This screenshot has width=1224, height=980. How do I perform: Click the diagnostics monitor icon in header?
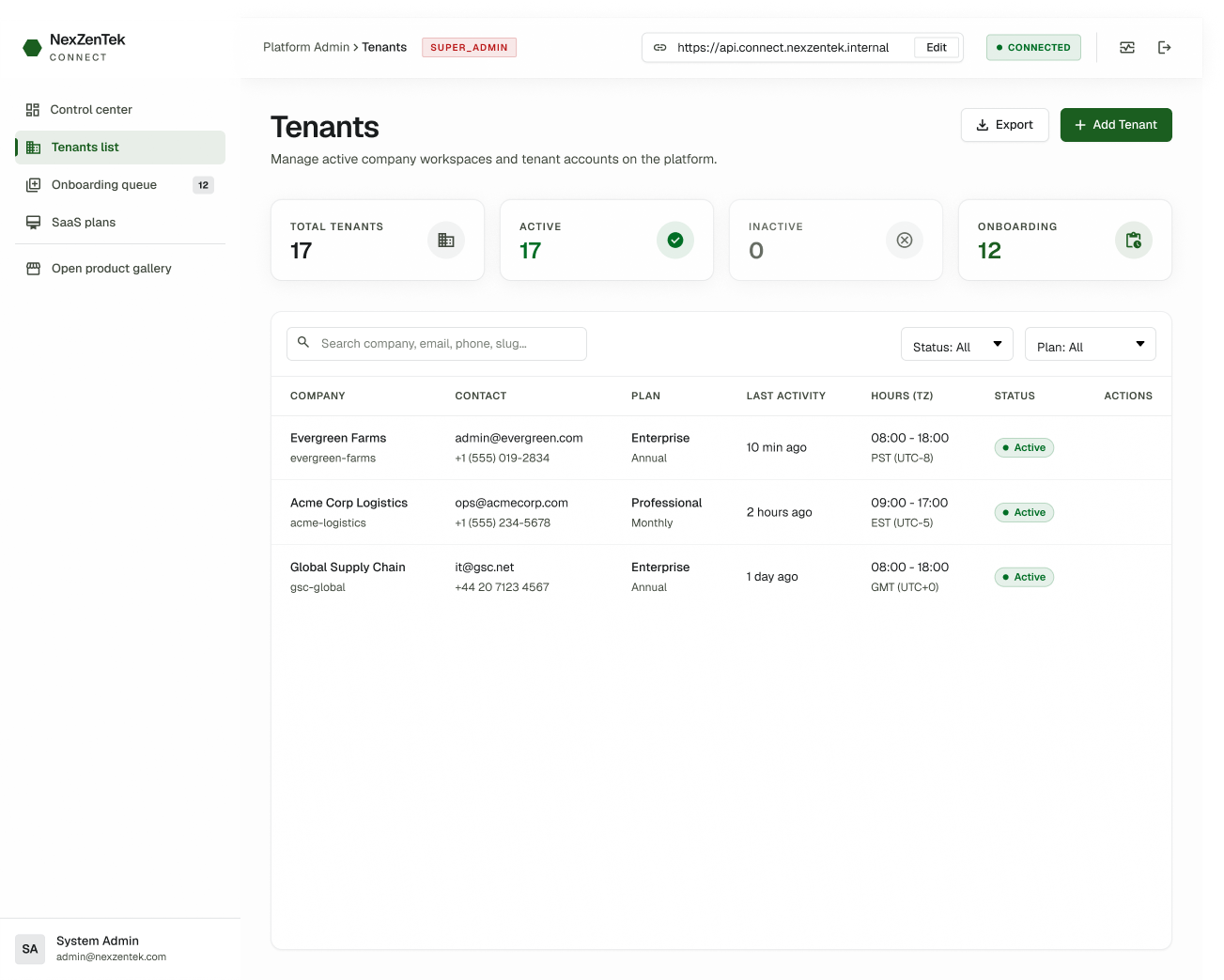click(1127, 47)
